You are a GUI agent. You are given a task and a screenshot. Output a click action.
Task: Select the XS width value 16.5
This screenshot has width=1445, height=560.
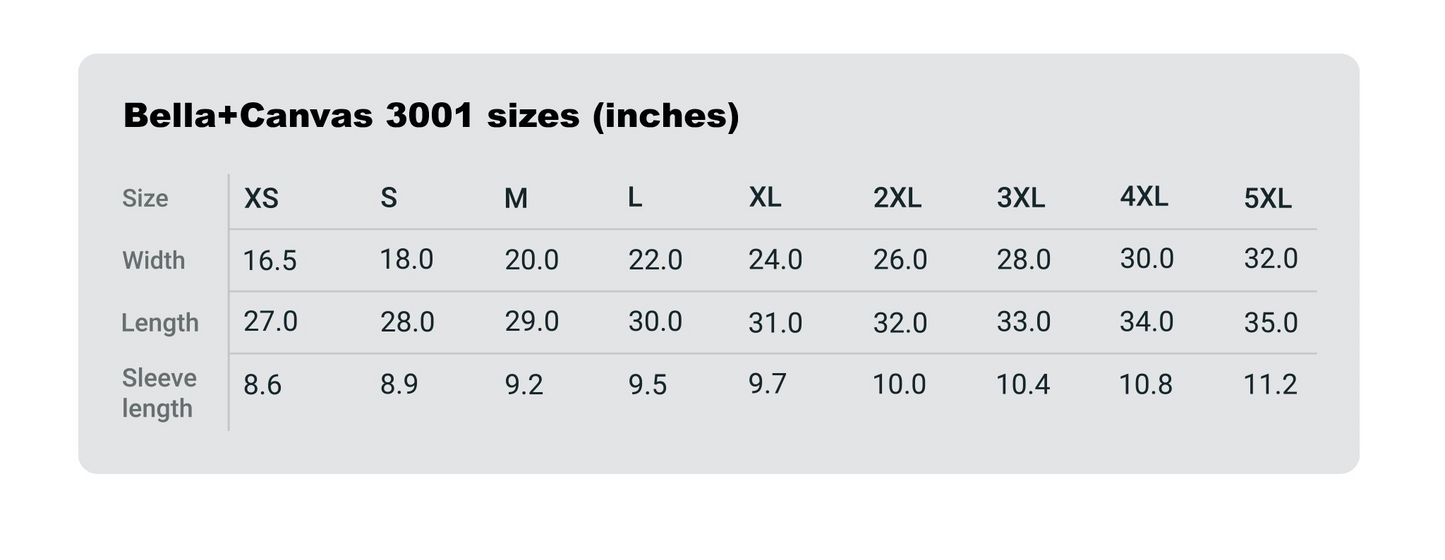[x=270, y=261]
